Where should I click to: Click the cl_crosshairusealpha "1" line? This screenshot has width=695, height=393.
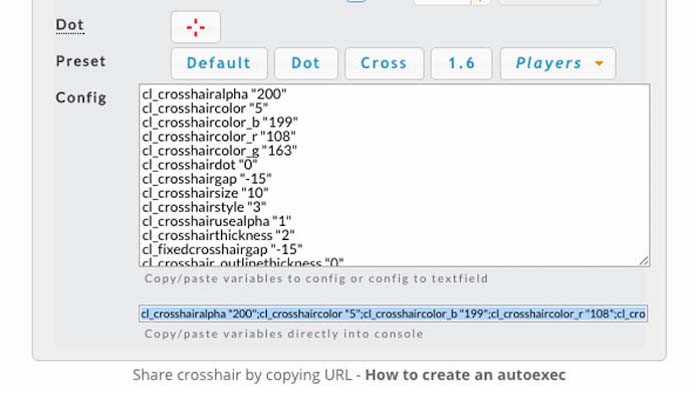217,221
